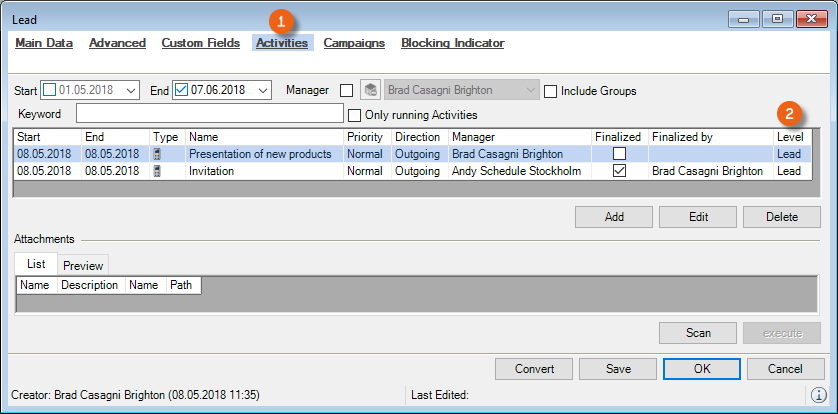The height and width of the screenshot is (414, 838).
Task: Open the End date dropdown
Action: click(262, 91)
